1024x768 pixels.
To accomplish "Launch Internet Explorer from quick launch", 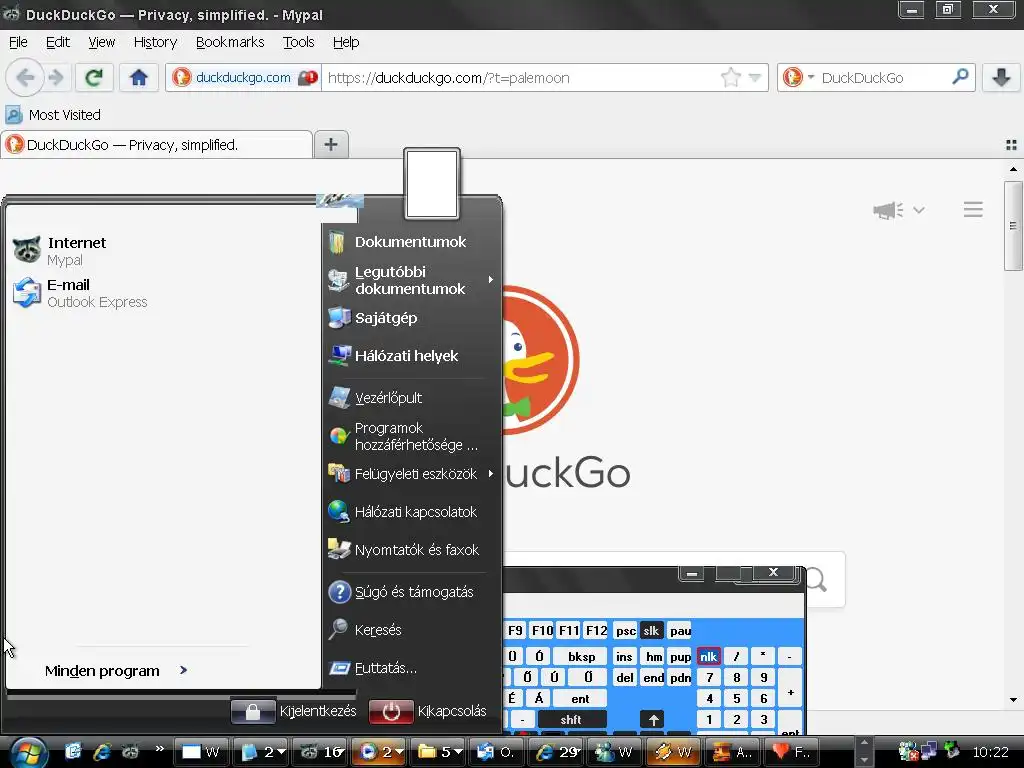I will [102, 752].
